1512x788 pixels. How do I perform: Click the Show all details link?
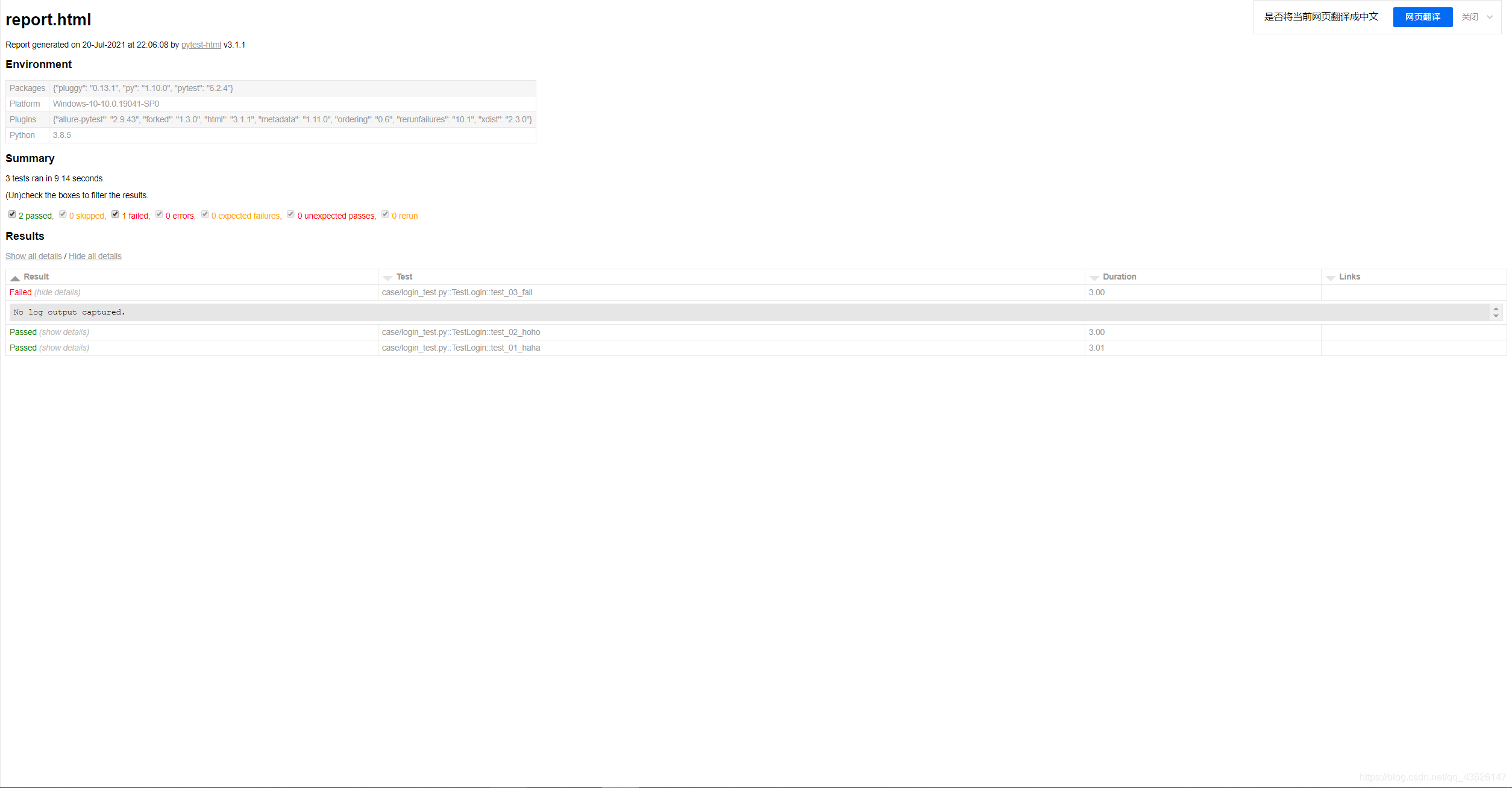click(34, 256)
